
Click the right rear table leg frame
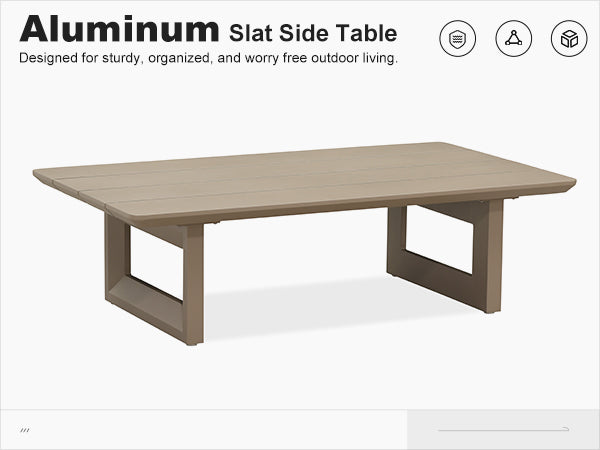tap(445, 254)
